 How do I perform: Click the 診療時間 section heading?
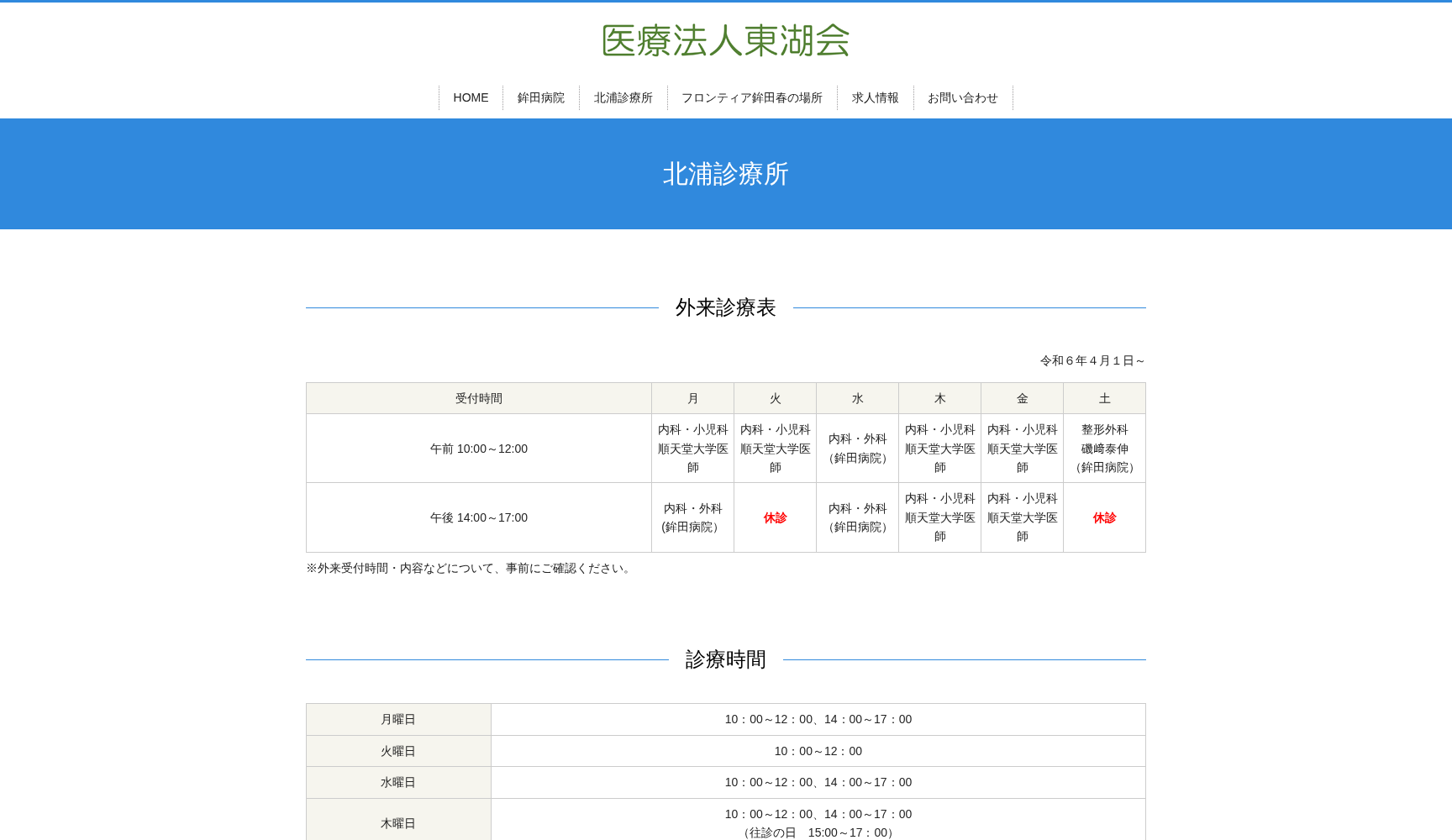click(x=724, y=660)
